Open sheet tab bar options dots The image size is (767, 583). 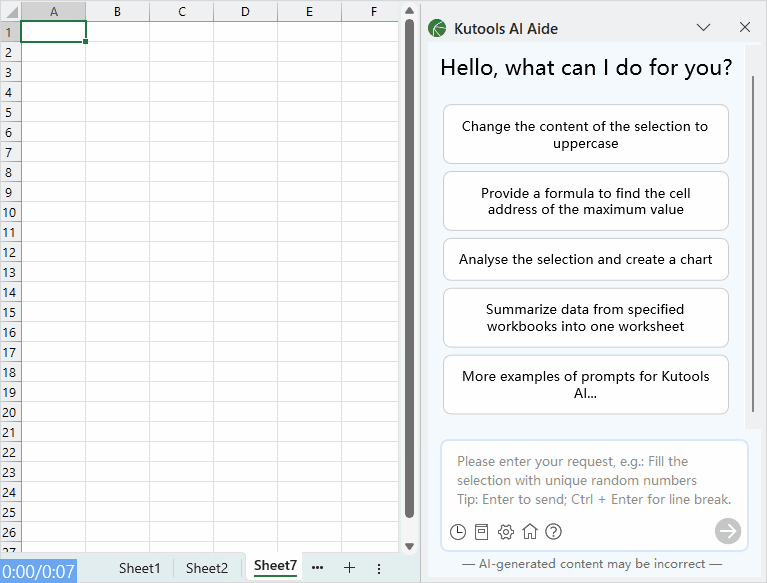(x=379, y=568)
